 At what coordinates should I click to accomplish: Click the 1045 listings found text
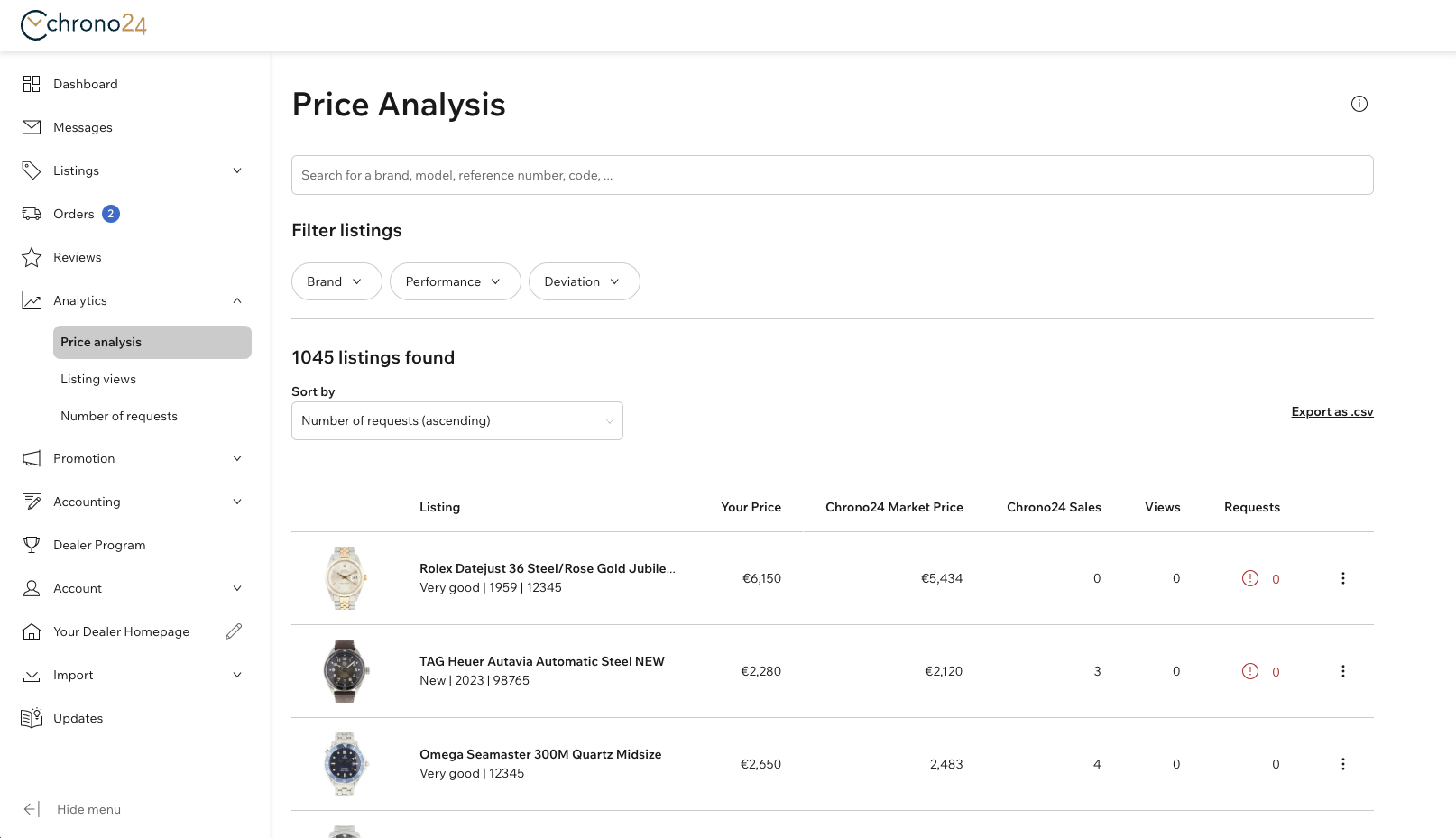[373, 357]
